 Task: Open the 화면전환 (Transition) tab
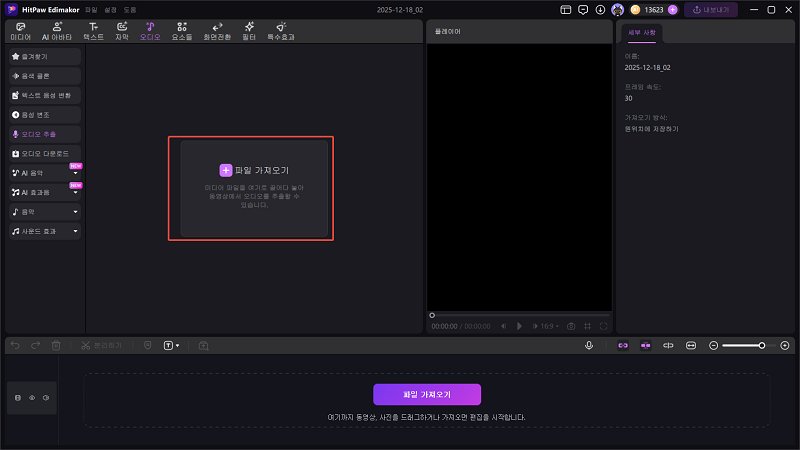point(217,31)
